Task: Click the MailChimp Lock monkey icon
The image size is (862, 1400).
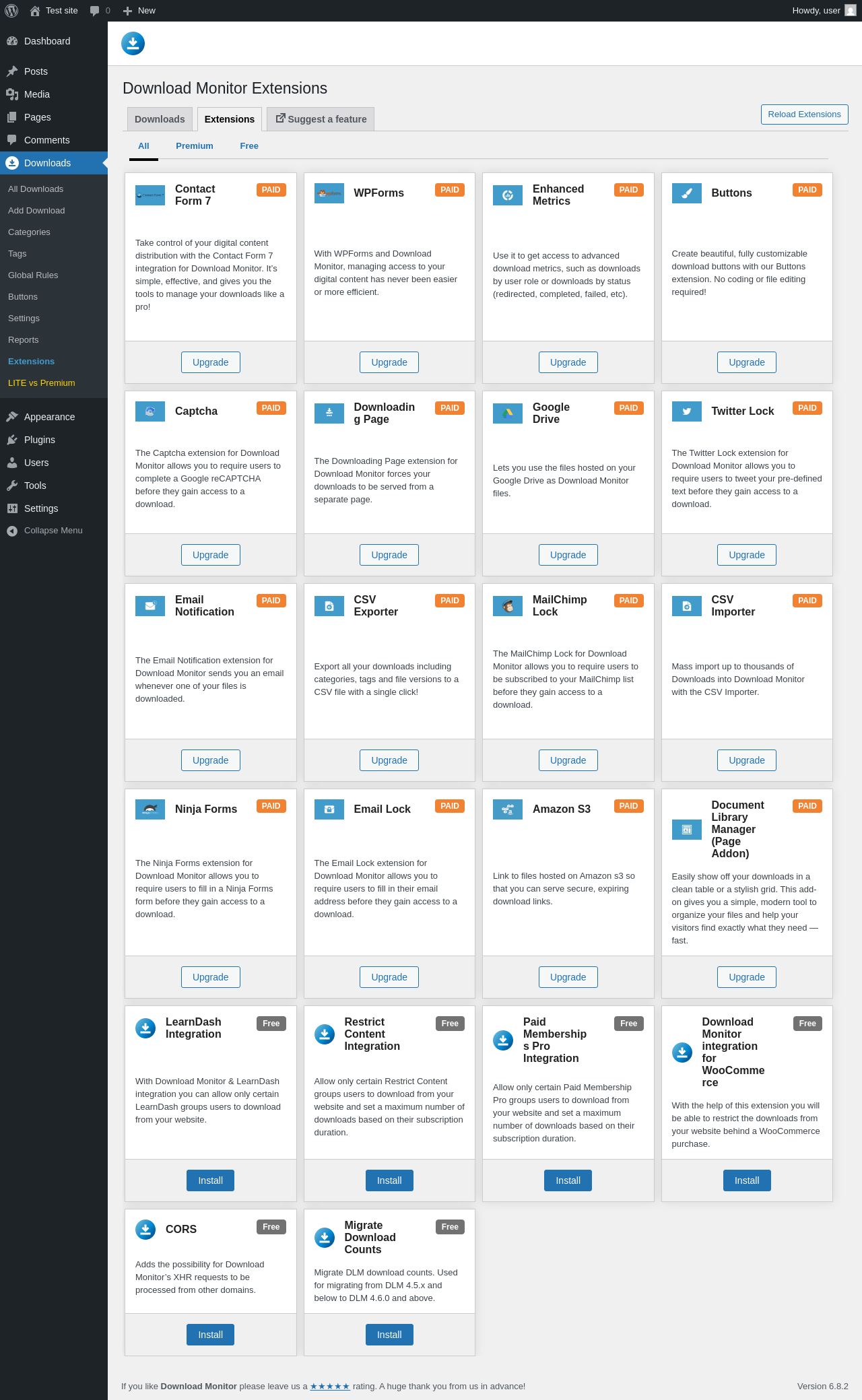Action: [x=508, y=606]
